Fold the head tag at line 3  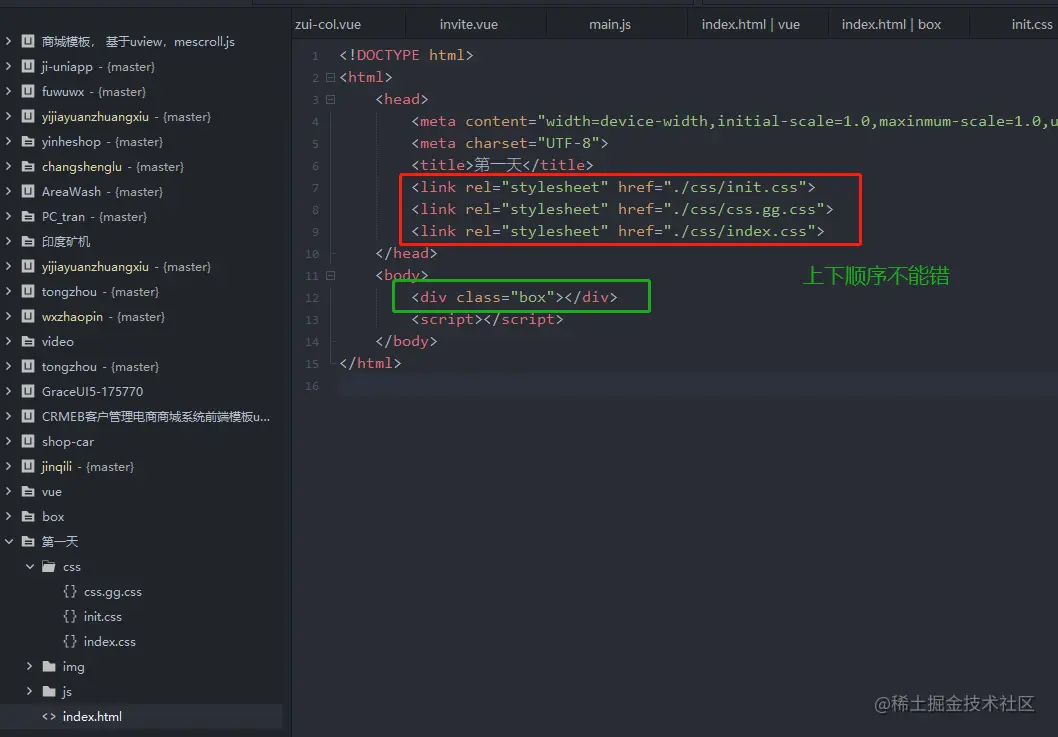click(x=331, y=99)
